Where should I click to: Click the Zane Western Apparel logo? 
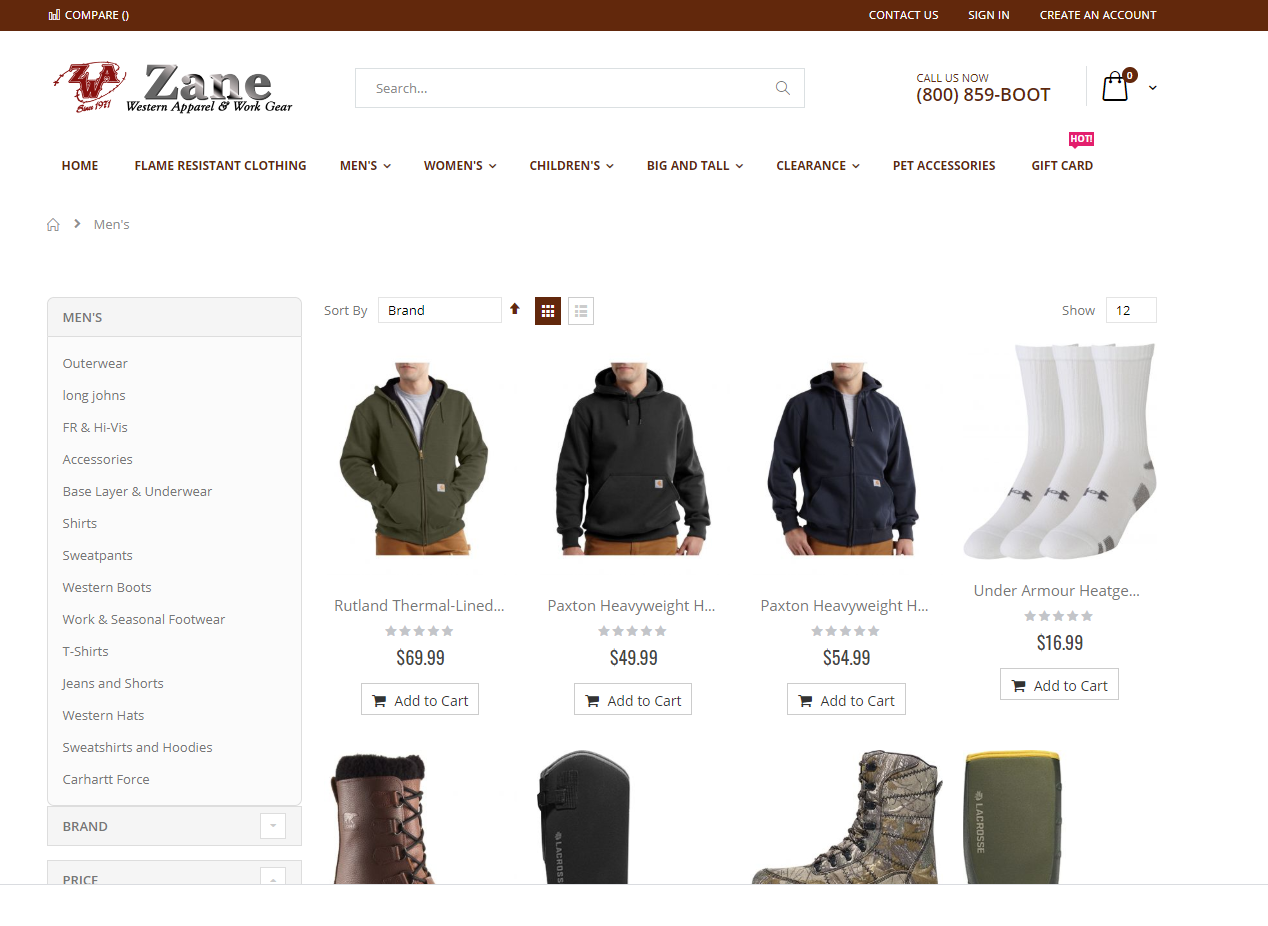coord(172,88)
